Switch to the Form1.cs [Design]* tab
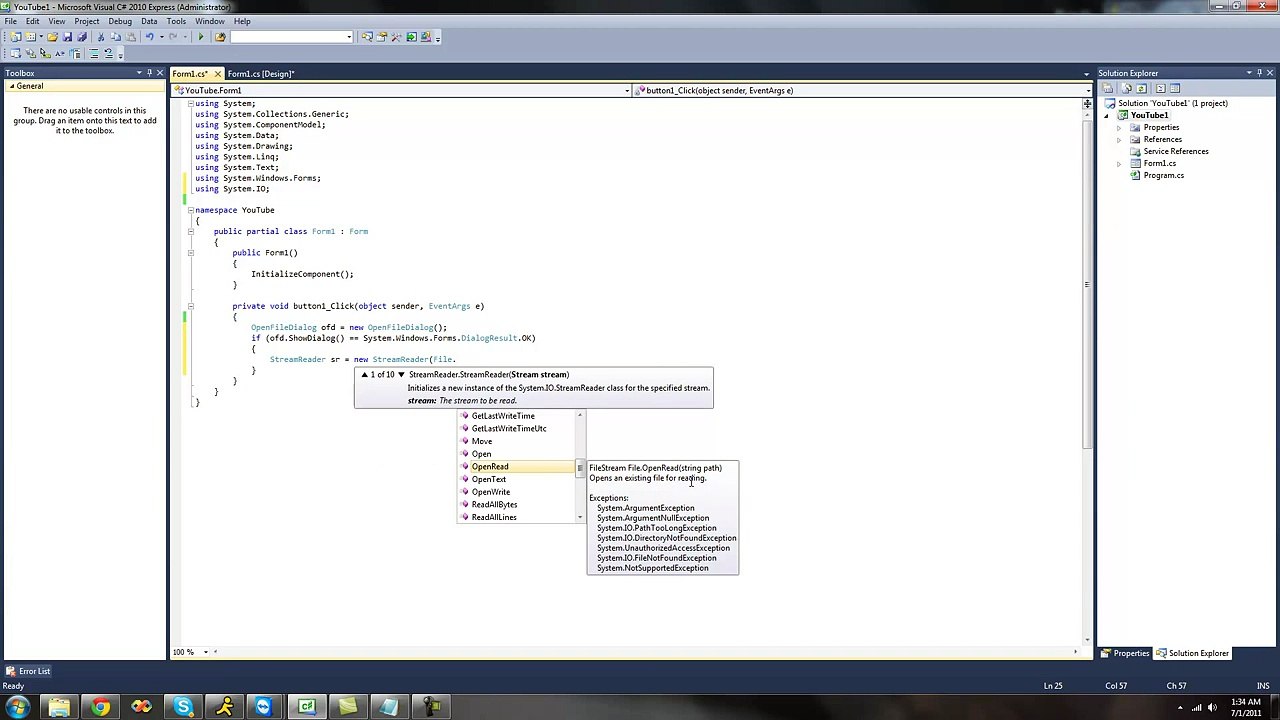The width and height of the screenshot is (1280, 720). 261,74
